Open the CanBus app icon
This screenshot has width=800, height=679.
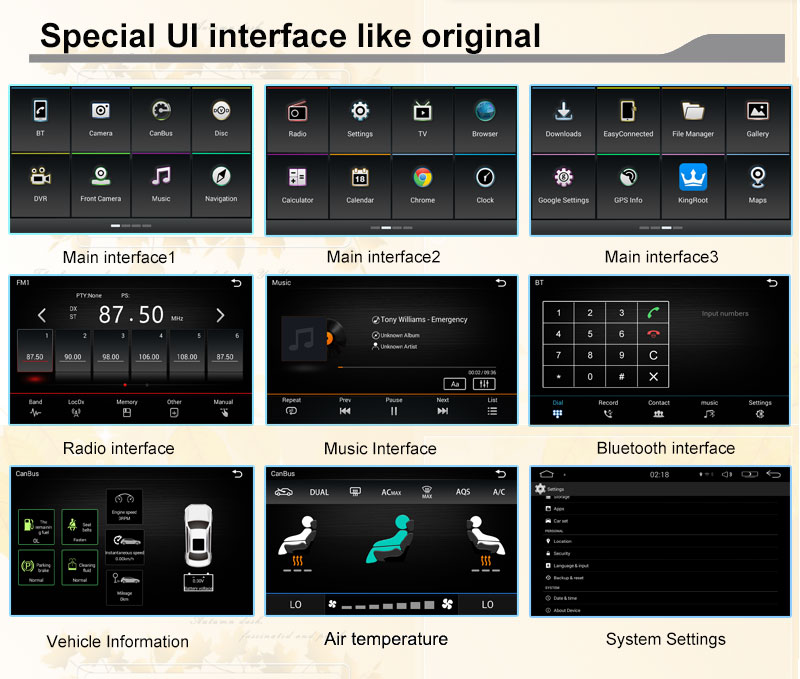161,116
